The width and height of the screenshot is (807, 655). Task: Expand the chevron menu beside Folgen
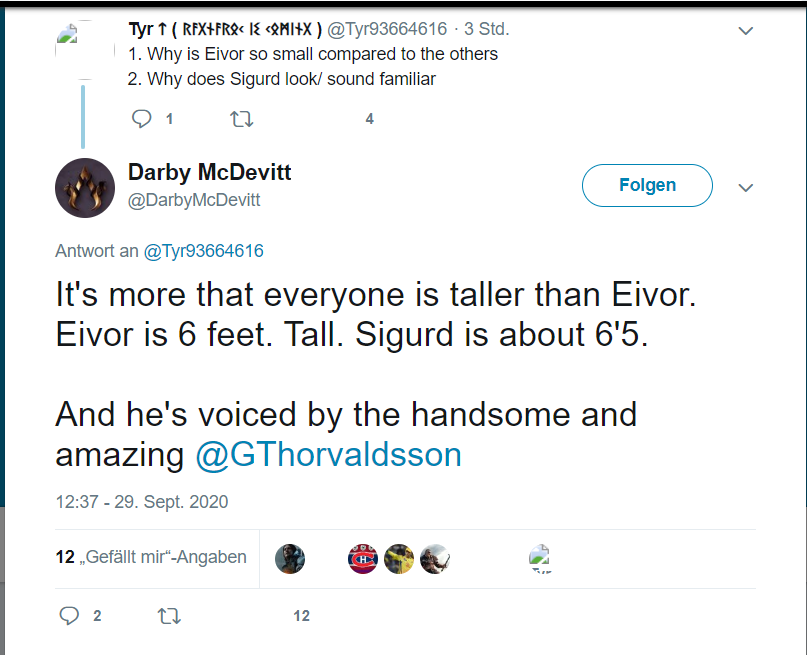745,187
